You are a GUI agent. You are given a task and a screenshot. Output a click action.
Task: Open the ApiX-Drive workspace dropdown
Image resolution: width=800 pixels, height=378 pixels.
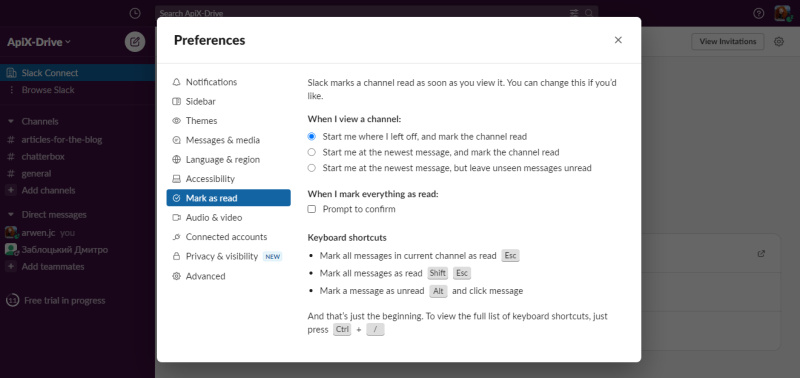[x=39, y=42]
